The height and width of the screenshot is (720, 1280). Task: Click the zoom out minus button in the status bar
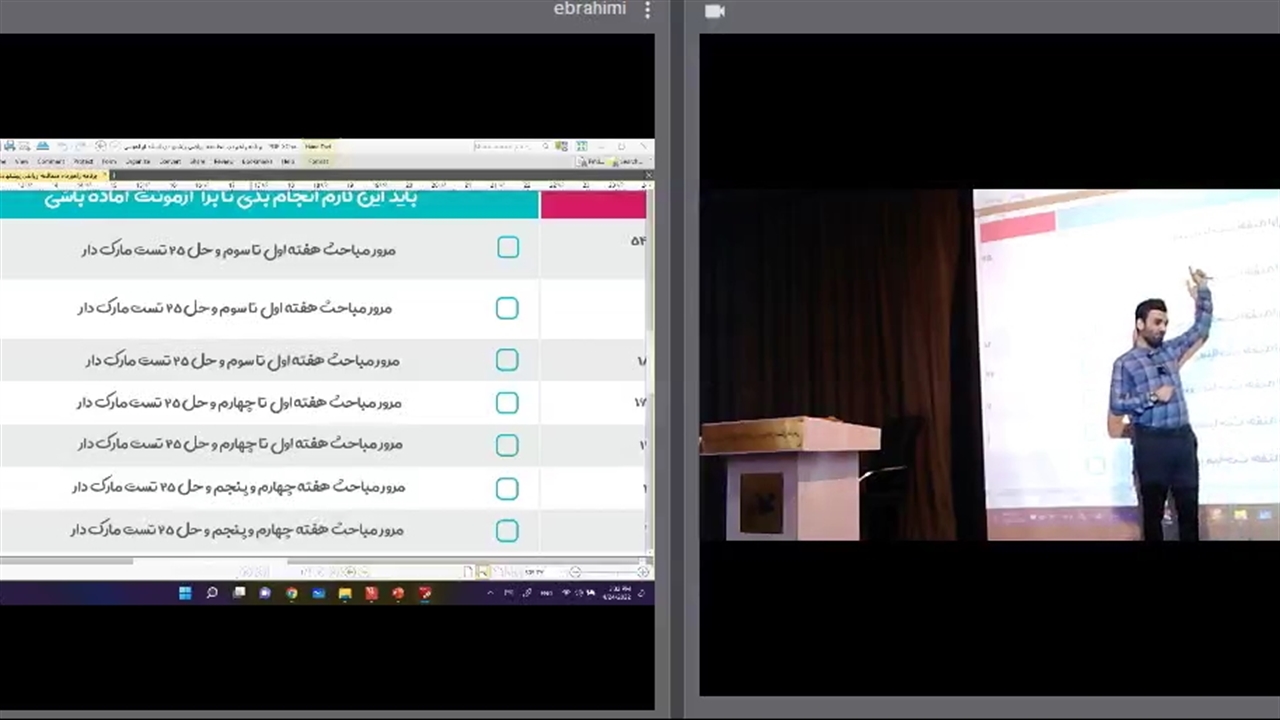click(575, 572)
